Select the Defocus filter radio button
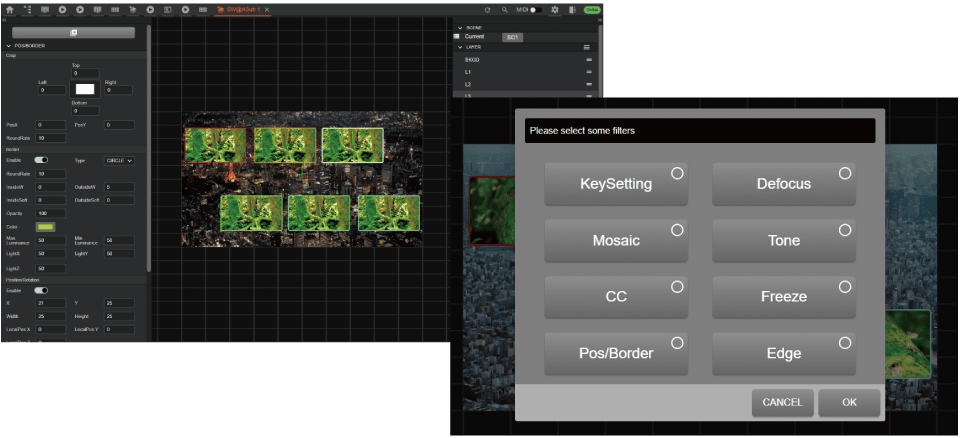The image size is (960, 438). coord(844,173)
